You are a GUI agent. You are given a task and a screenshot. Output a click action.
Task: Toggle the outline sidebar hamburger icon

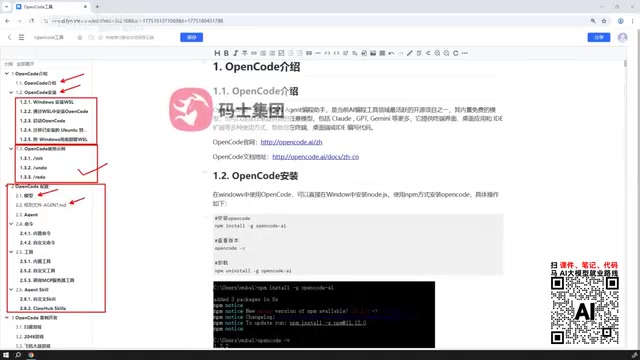click(21, 37)
